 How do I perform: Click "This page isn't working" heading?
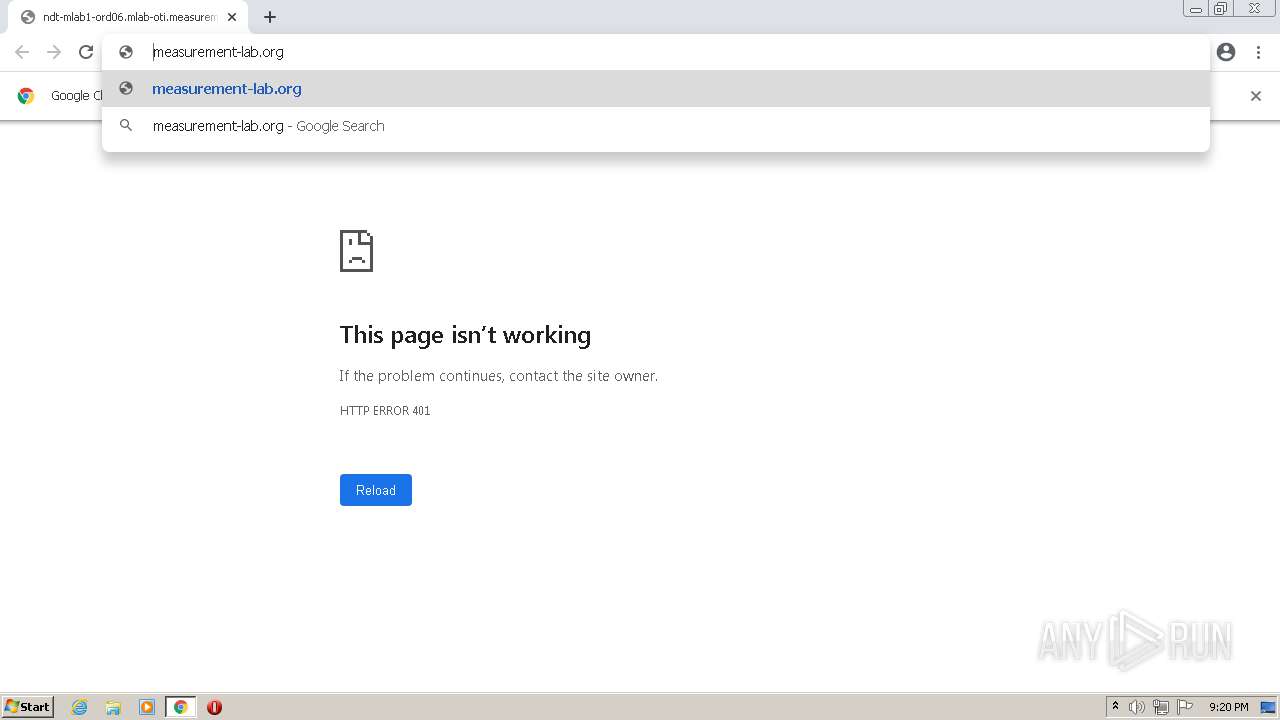(x=465, y=335)
